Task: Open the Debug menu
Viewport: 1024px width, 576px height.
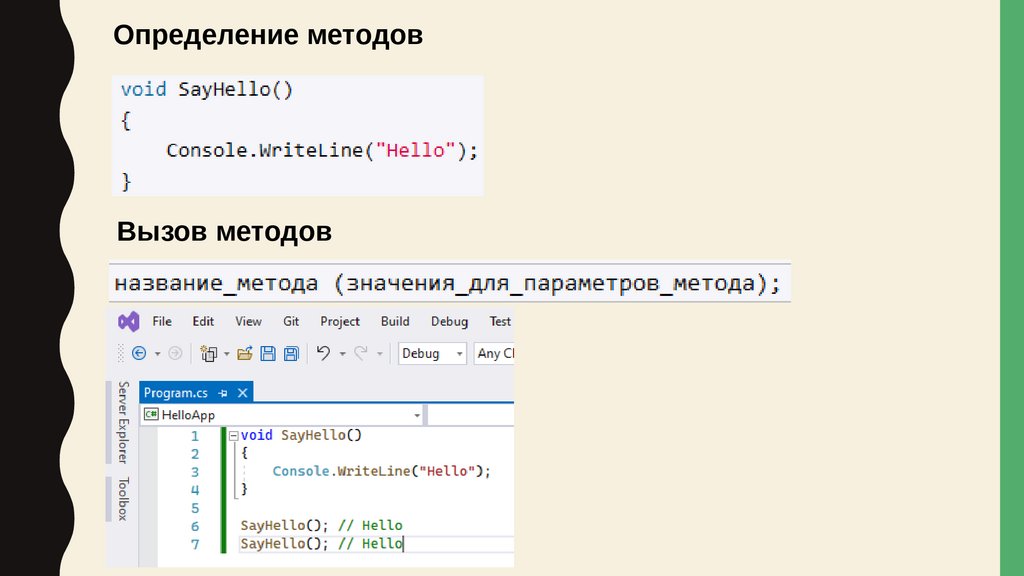Action: tap(449, 321)
